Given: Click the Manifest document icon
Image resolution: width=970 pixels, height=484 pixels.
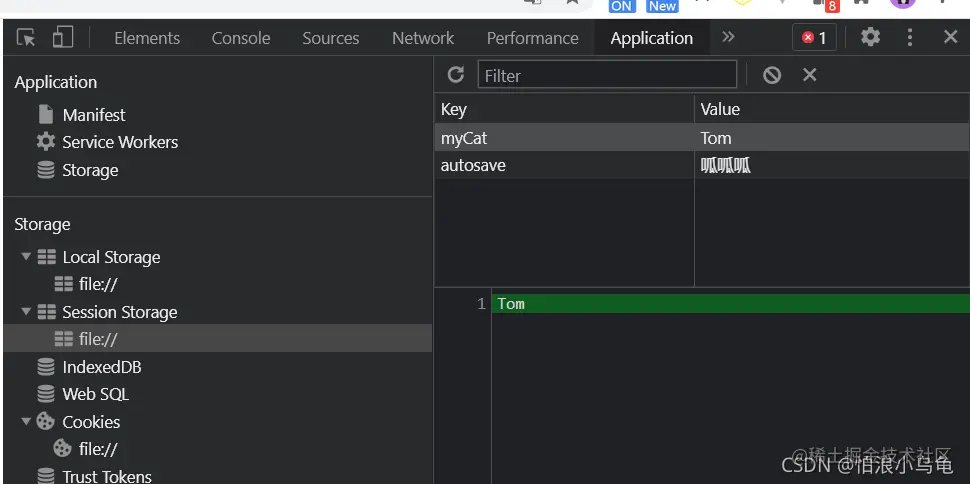Looking at the screenshot, I should [x=46, y=115].
